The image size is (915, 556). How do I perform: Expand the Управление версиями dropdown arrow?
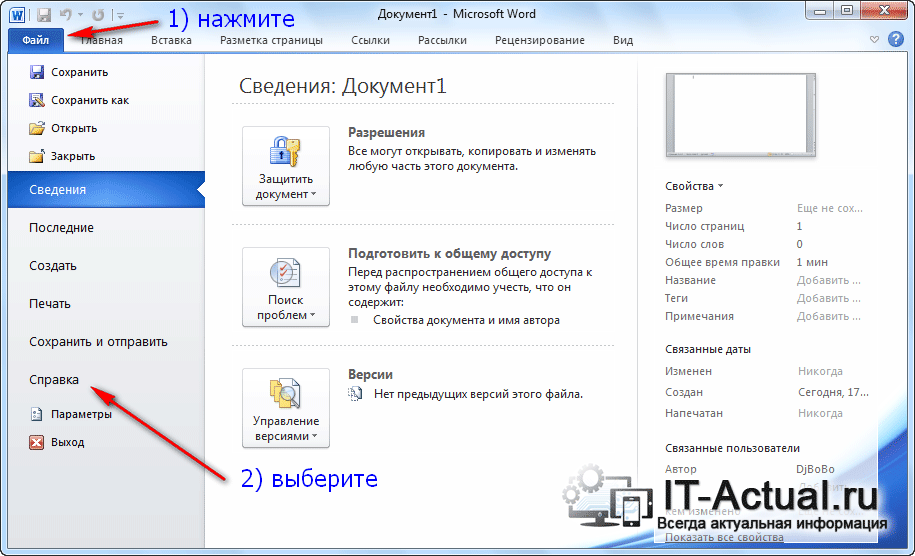point(315,436)
